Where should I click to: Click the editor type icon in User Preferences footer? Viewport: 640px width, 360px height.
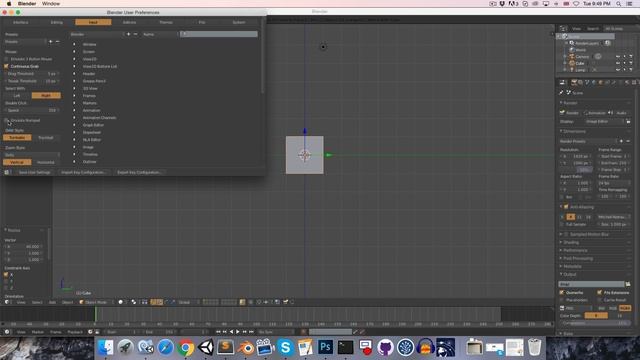[x=7, y=172]
